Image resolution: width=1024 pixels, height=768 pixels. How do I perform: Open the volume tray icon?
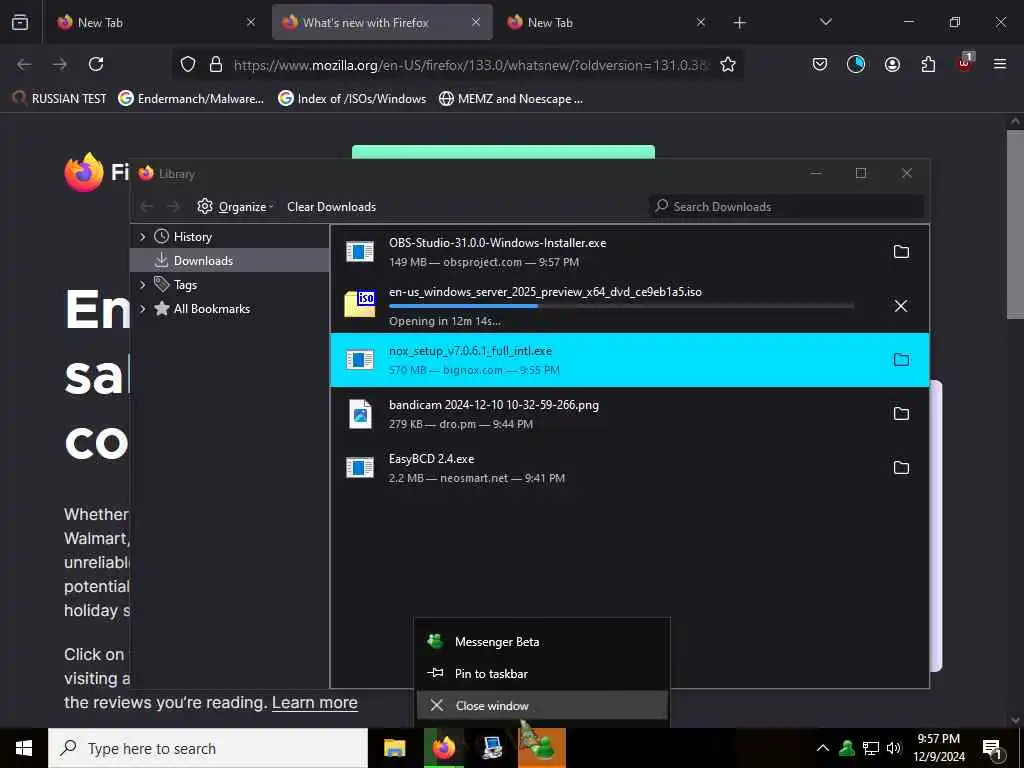coord(894,748)
